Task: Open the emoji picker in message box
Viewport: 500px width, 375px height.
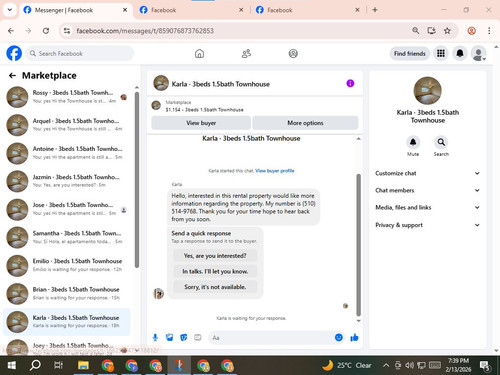Action: [339, 338]
